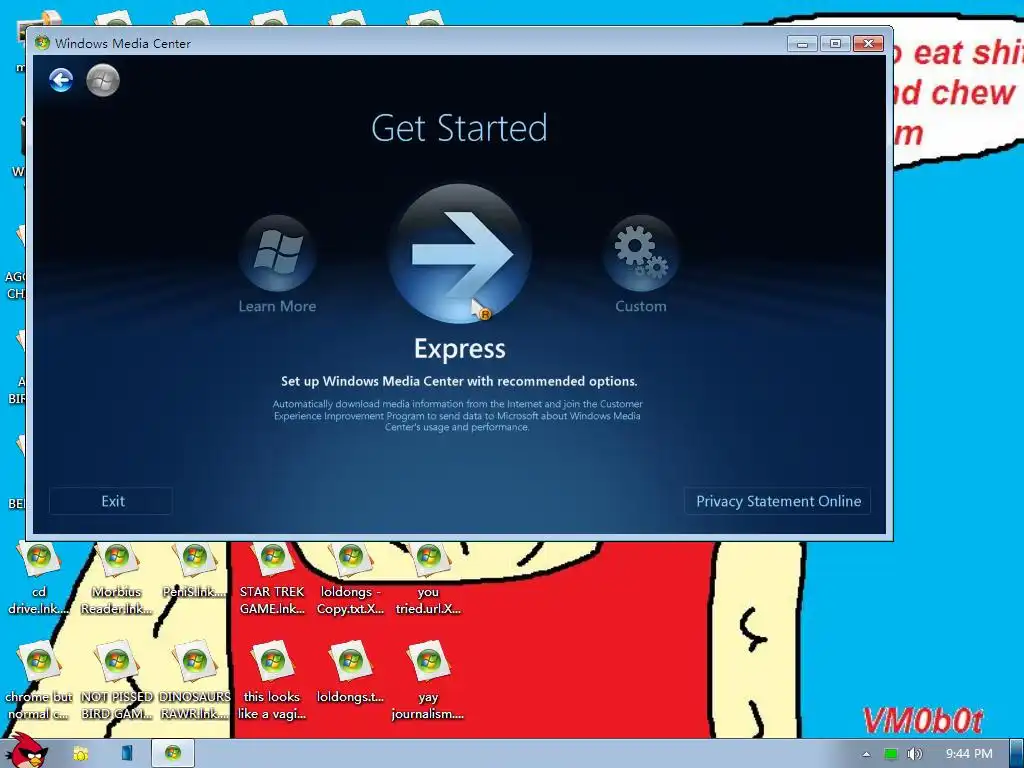The height and width of the screenshot is (768, 1024).
Task: Open Privacy Statement Online
Action: 777,501
